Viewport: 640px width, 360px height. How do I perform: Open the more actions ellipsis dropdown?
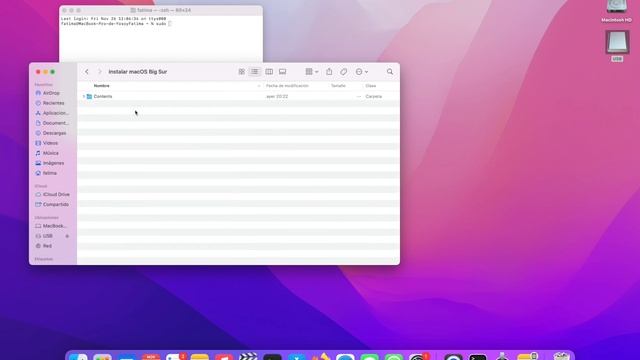tap(362, 72)
